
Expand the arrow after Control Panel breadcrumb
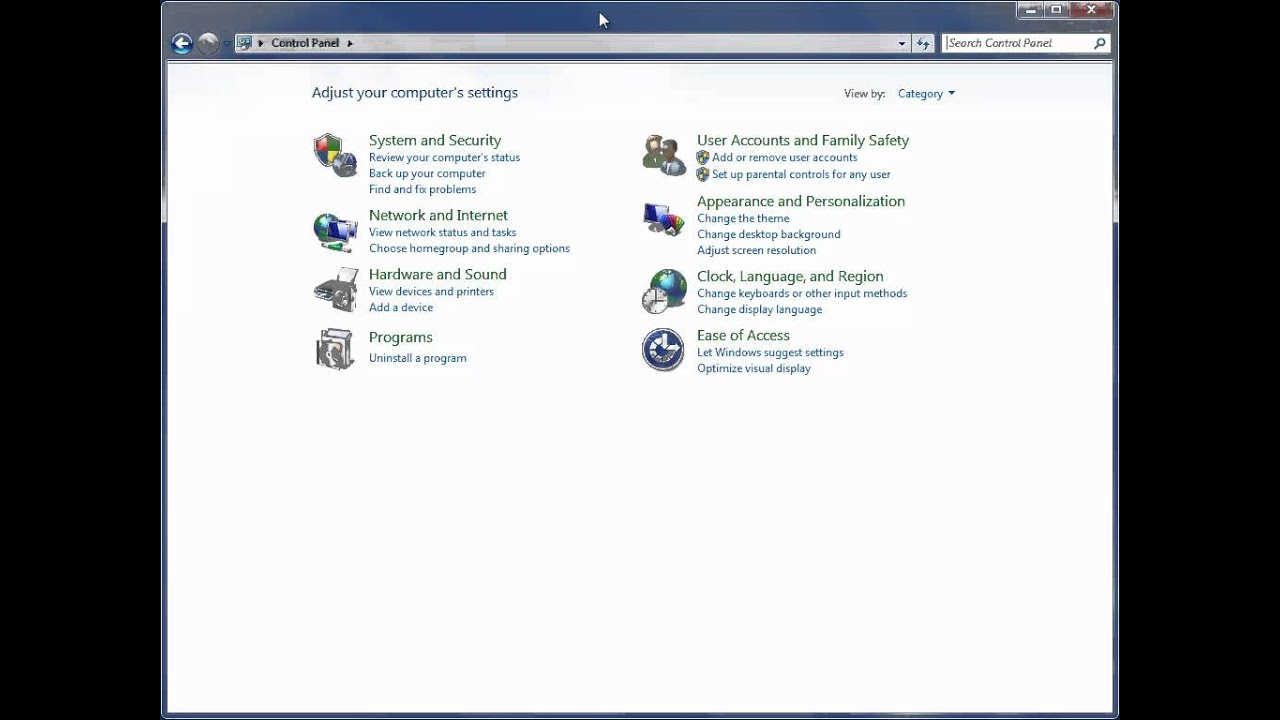[351, 43]
